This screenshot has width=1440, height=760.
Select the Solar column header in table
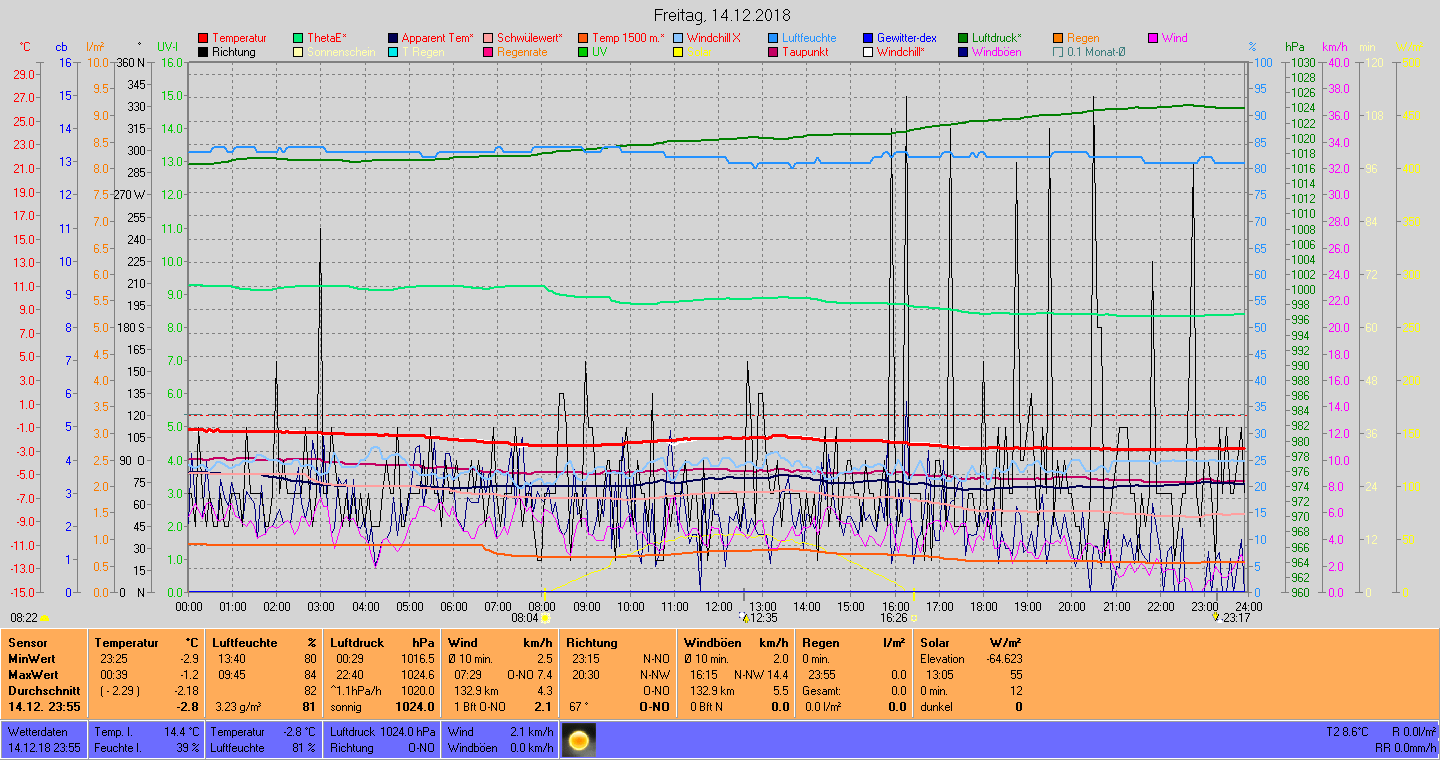(935, 643)
